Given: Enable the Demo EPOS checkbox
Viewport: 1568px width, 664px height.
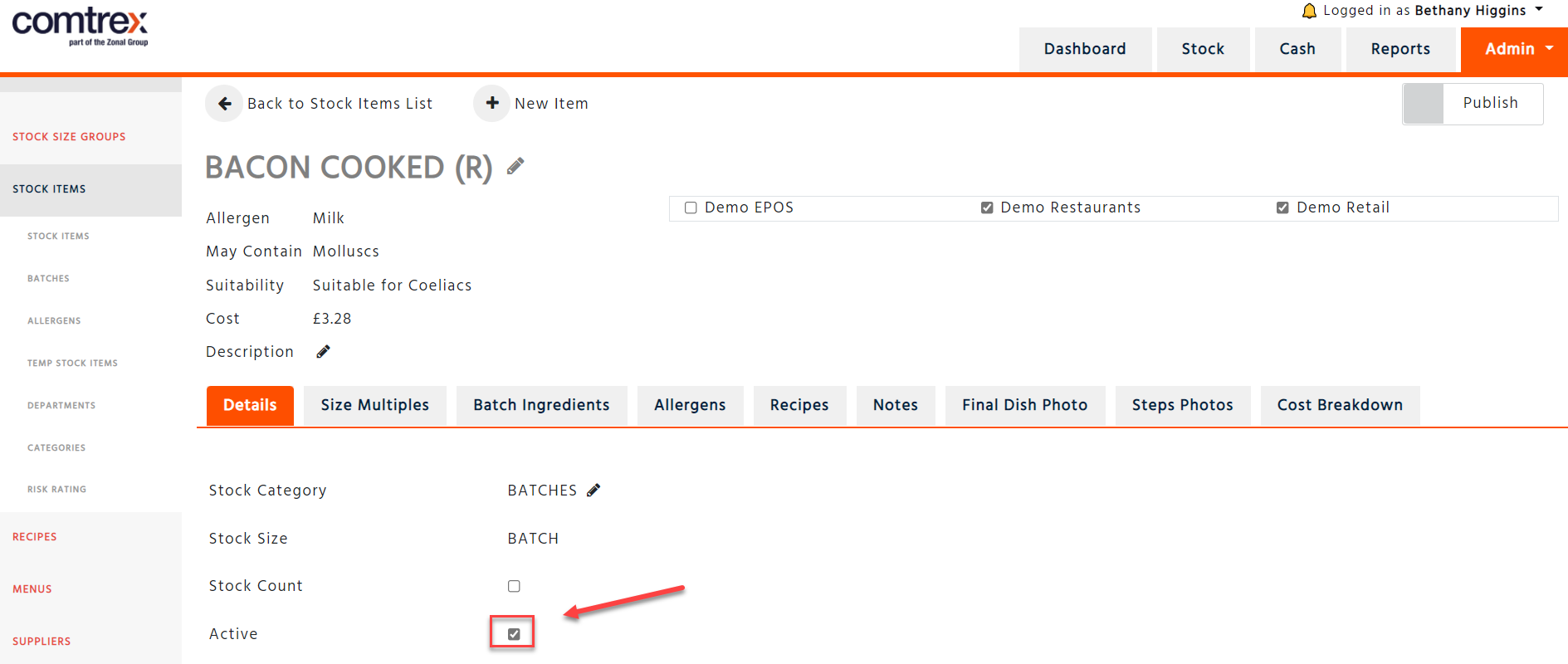Looking at the screenshot, I should (691, 207).
